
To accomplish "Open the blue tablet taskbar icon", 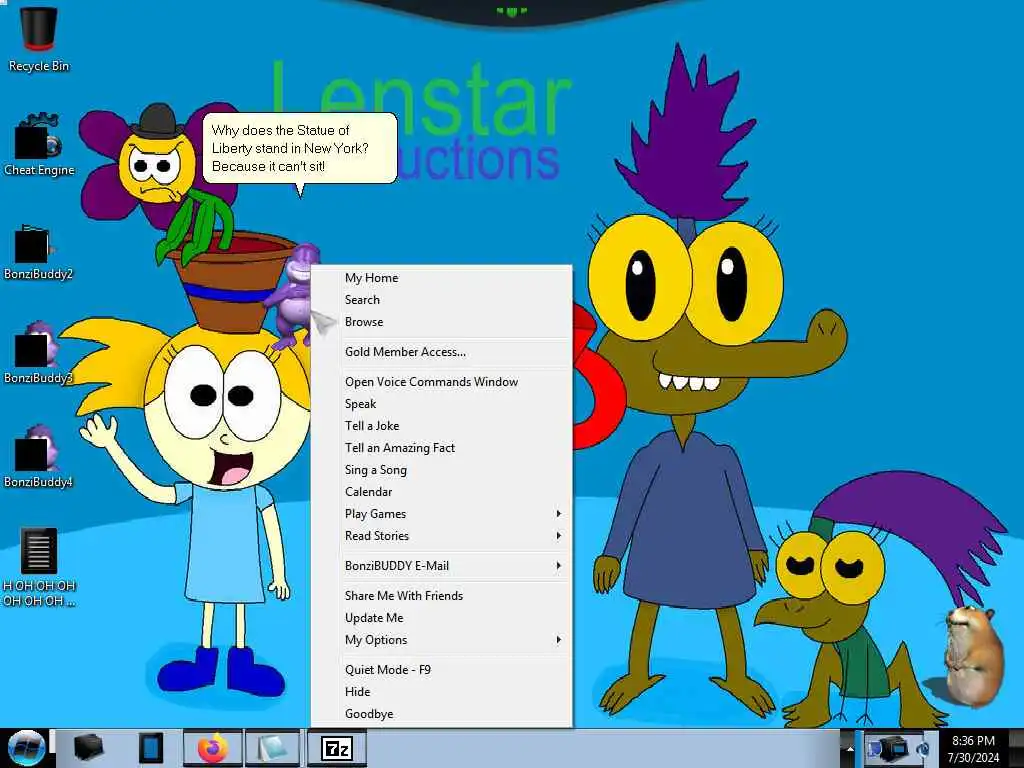I will coord(150,748).
